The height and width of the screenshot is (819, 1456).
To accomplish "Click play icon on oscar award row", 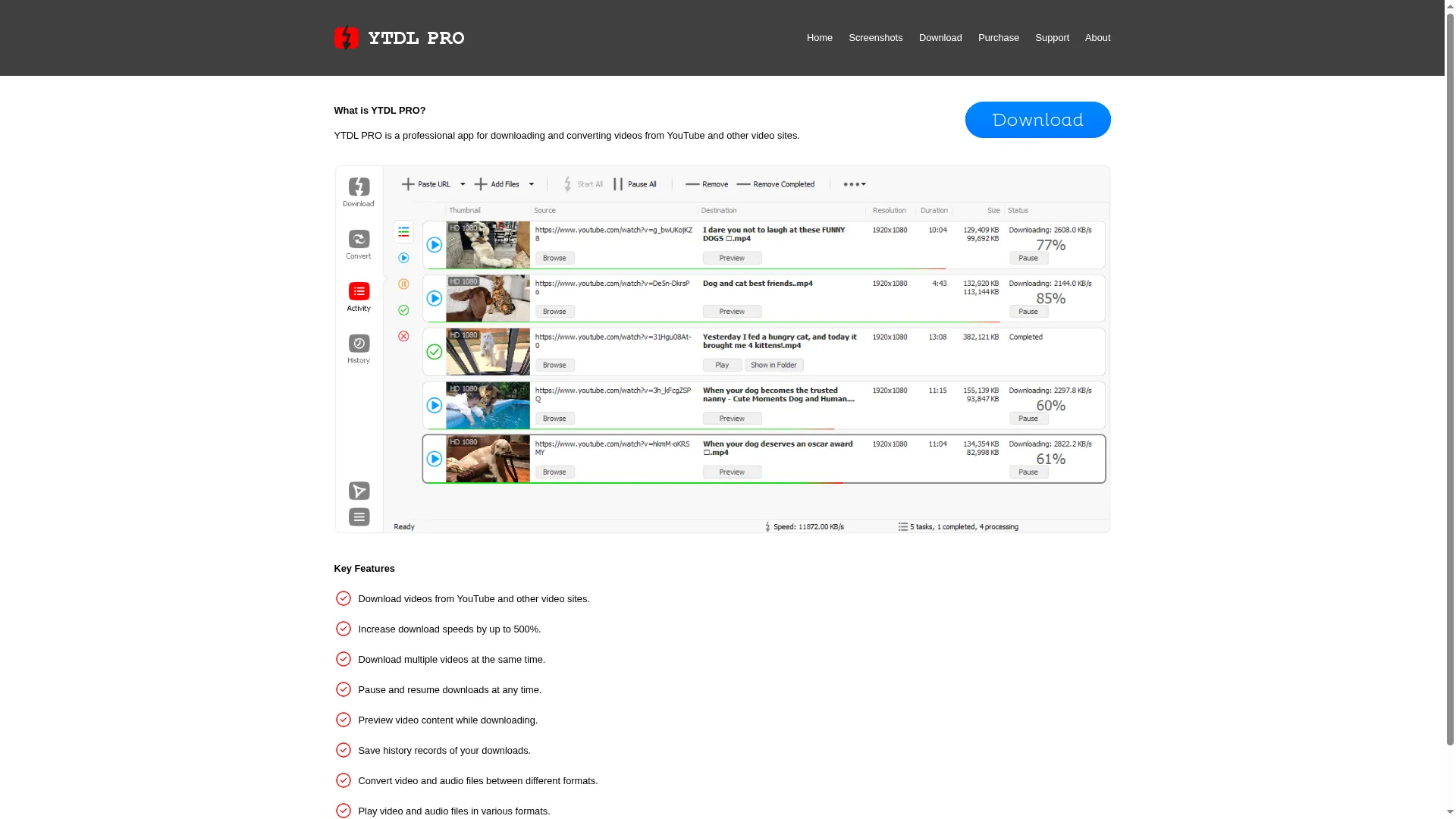I will click(x=434, y=459).
